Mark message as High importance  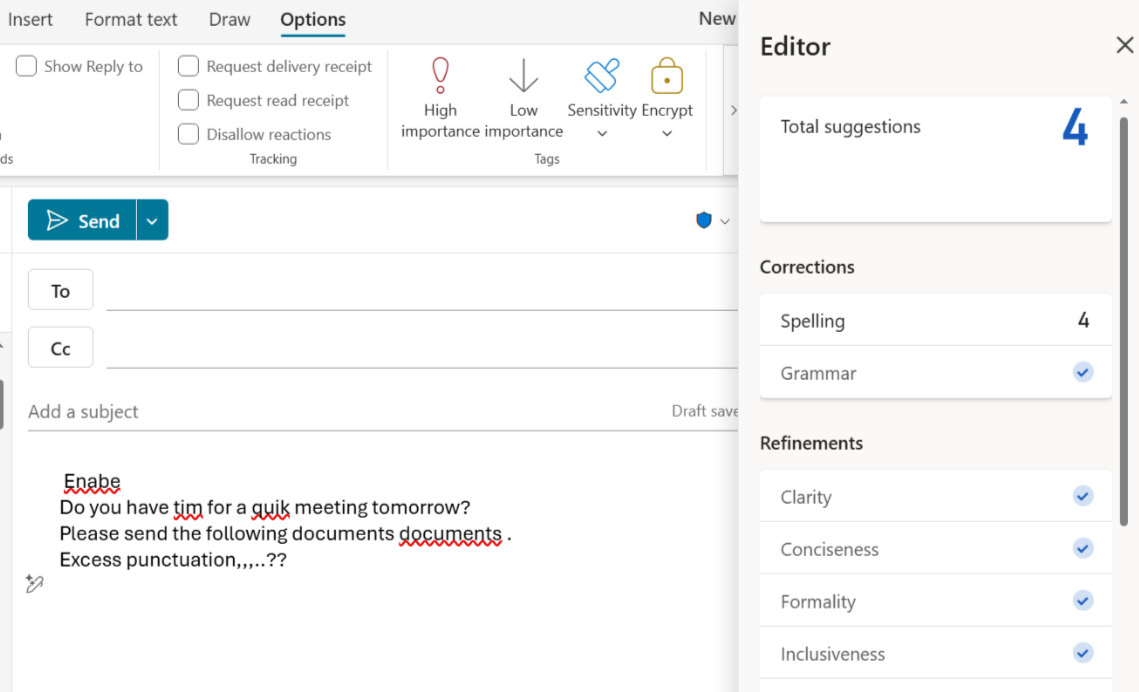440,98
